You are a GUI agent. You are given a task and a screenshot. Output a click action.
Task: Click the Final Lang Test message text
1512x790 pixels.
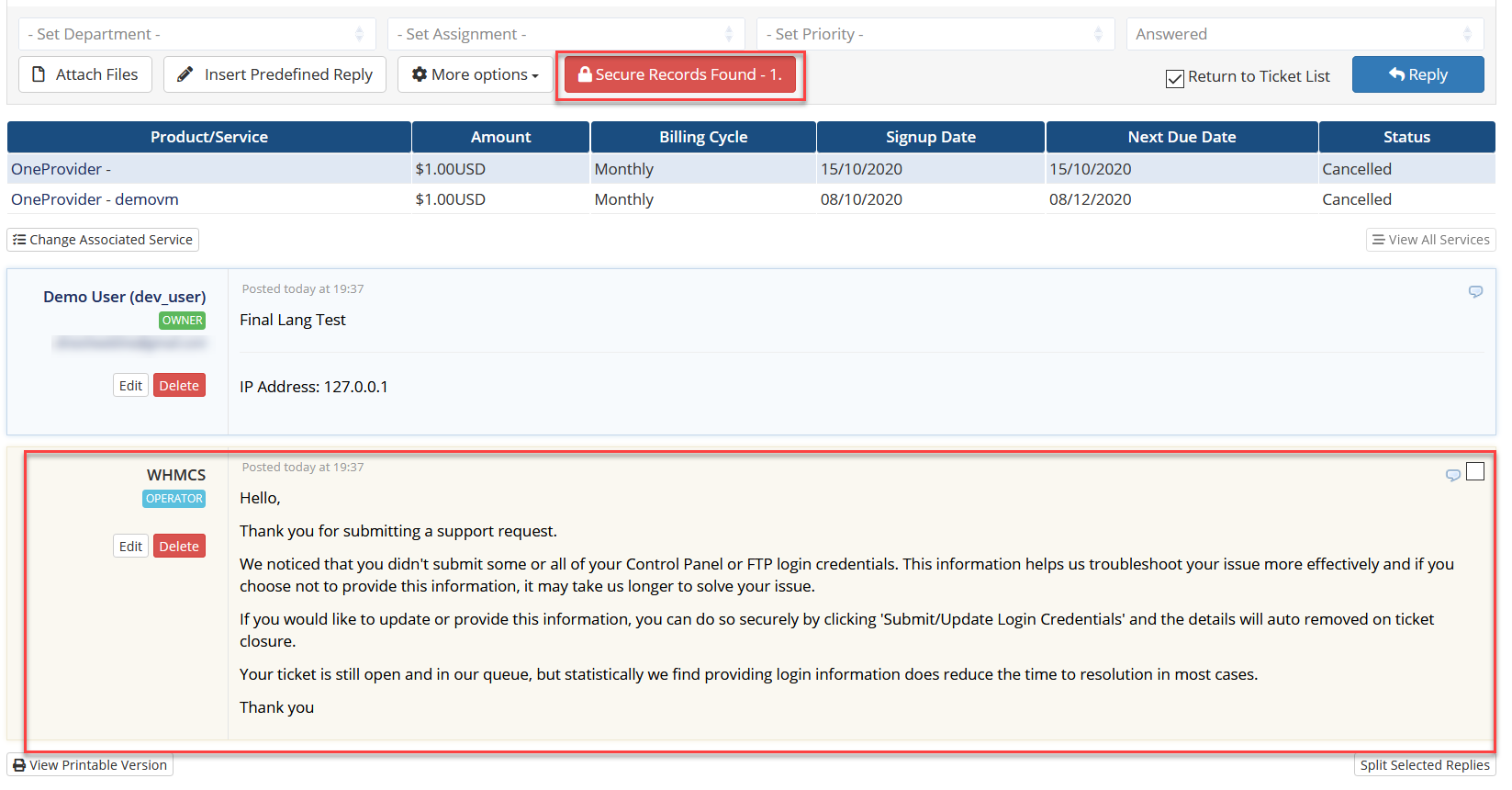(x=293, y=320)
